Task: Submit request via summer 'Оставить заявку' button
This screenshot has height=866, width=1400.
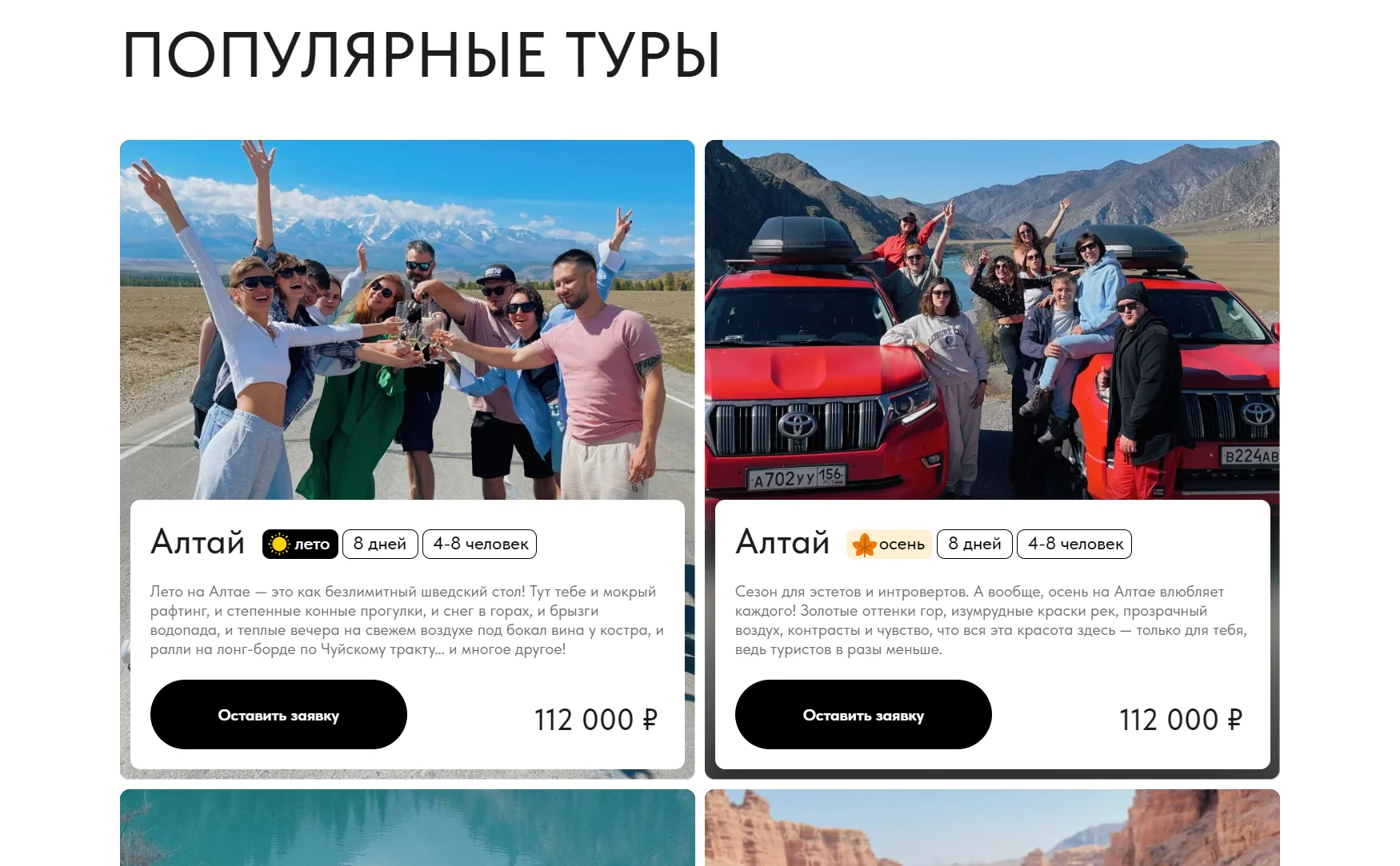Action: click(x=278, y=715)
